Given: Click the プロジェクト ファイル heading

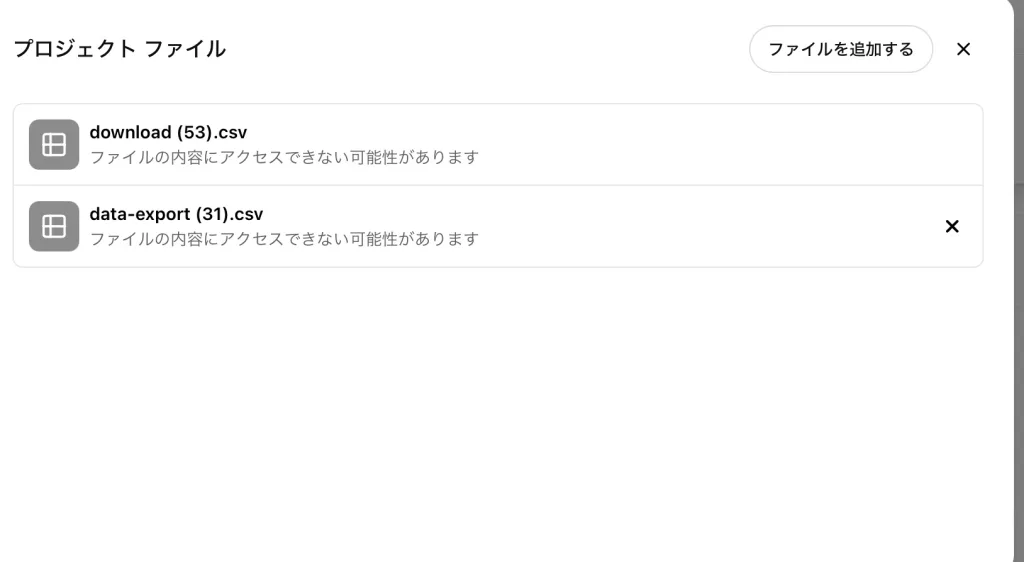Looking at the screenshot, I should coord(120,49).
